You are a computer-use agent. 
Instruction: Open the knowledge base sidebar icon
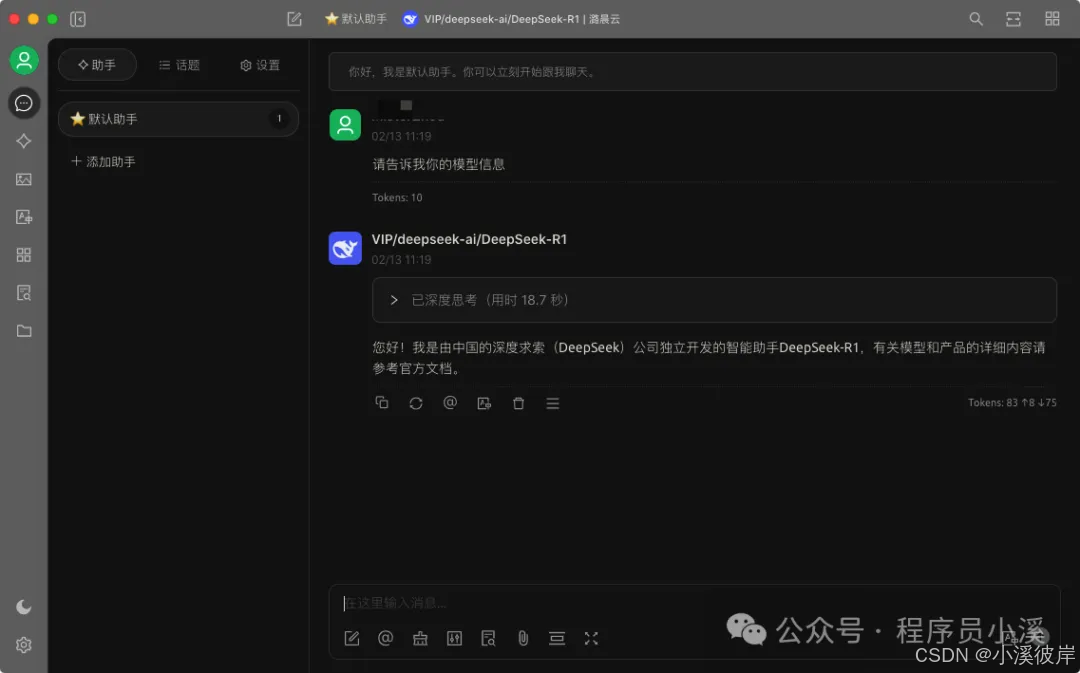[24, 293]
